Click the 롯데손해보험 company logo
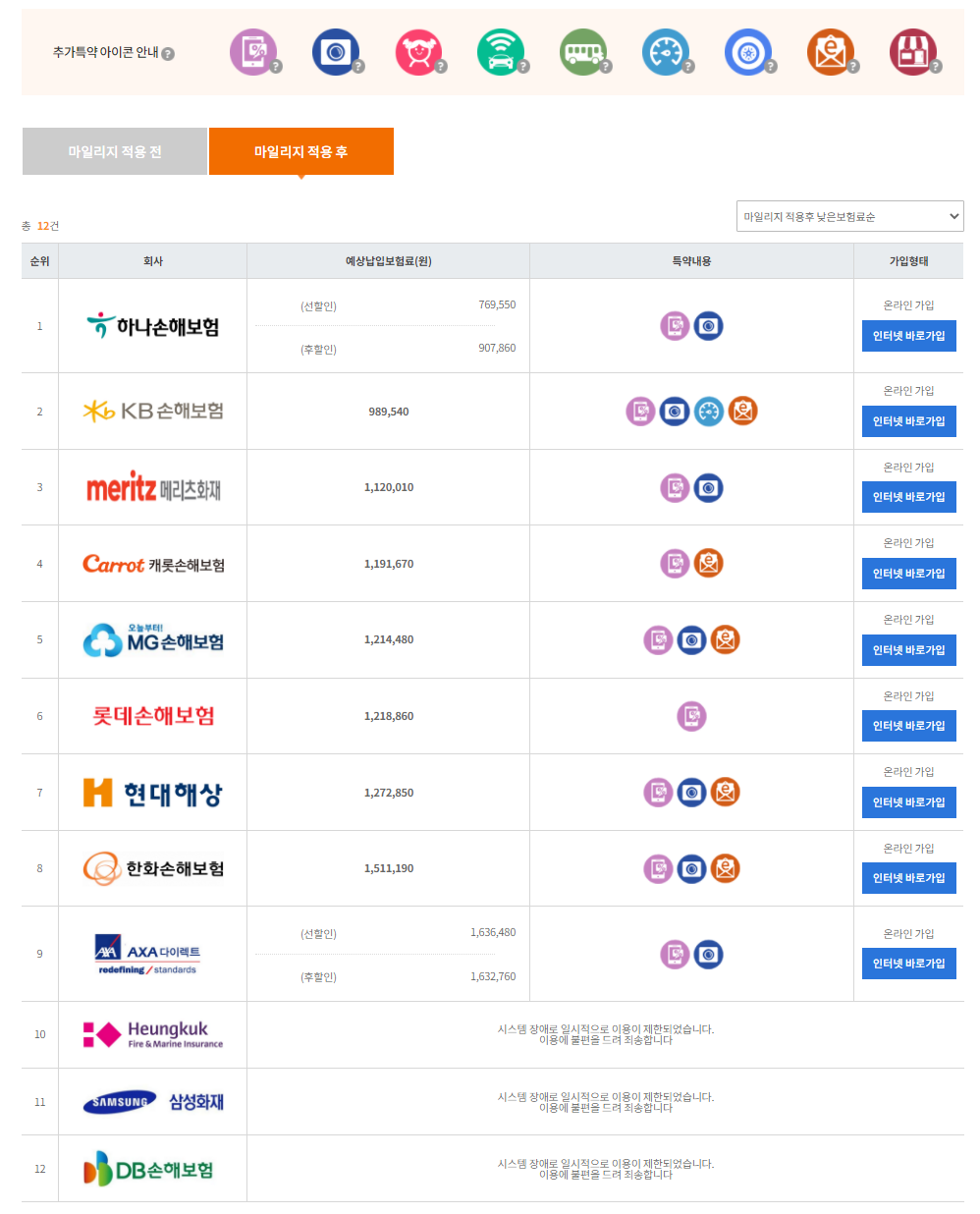The height and width of the screenshot is (1214, 980). coord(153,716)
